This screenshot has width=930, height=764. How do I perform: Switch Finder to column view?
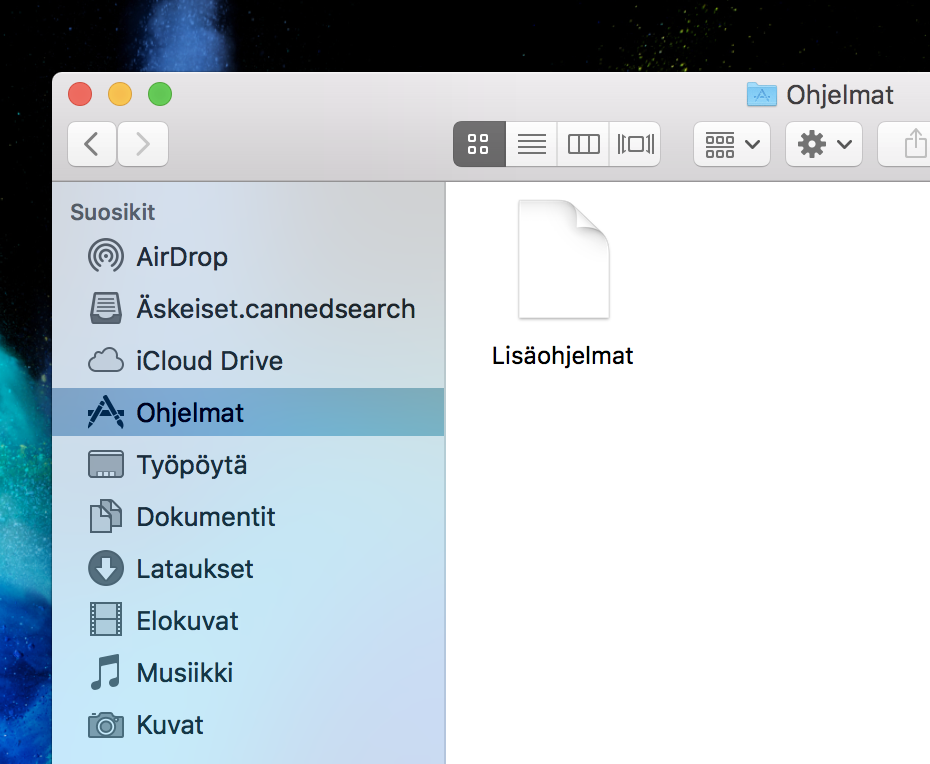583,144
